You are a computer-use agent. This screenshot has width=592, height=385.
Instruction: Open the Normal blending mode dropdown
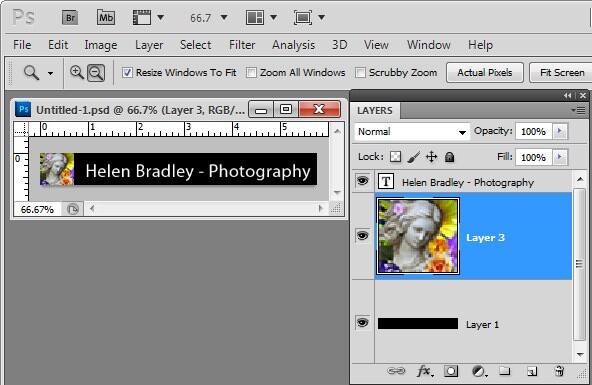(x=412, y=132)
